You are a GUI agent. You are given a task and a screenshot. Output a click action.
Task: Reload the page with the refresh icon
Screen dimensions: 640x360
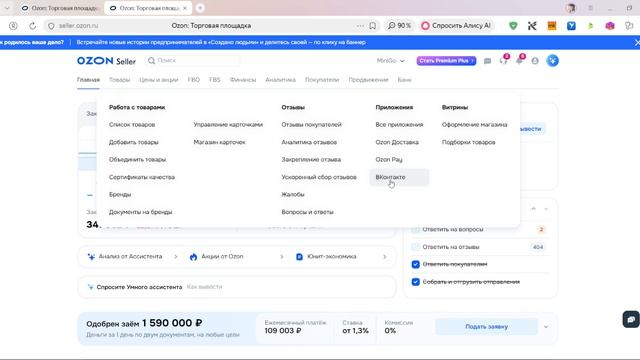pos(32,26)
